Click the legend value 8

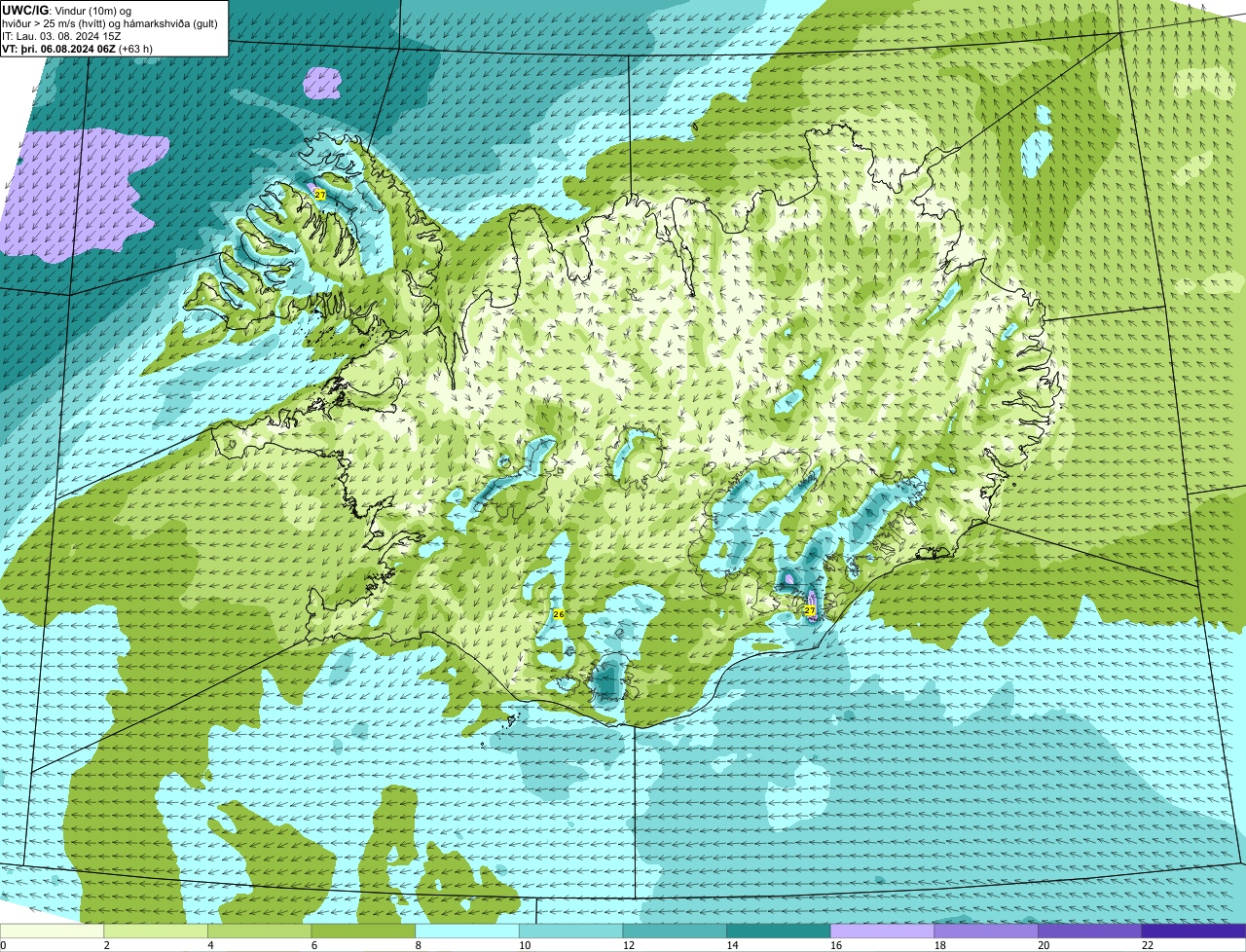click(419, 945)
